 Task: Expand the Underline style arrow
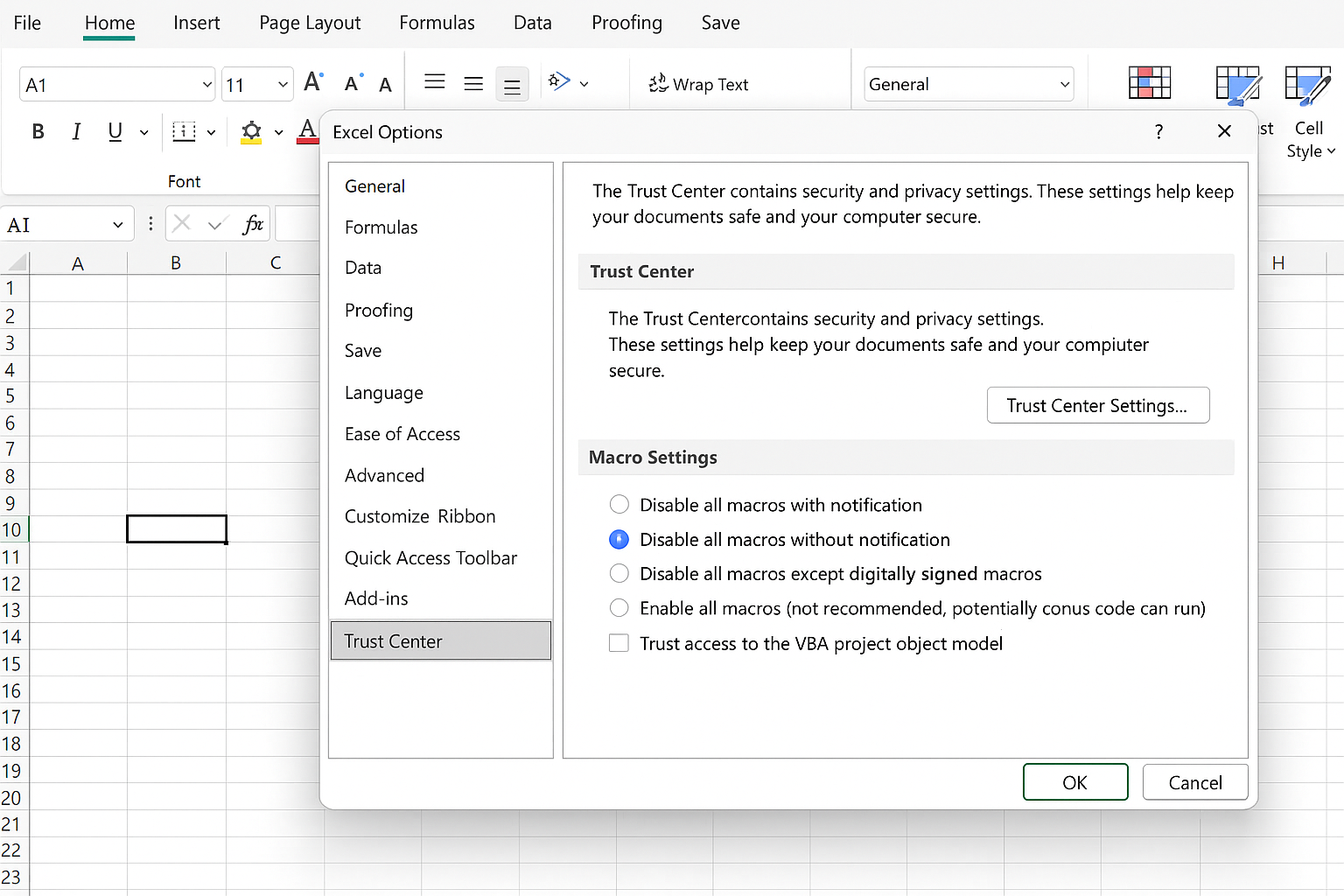point(144,133)
